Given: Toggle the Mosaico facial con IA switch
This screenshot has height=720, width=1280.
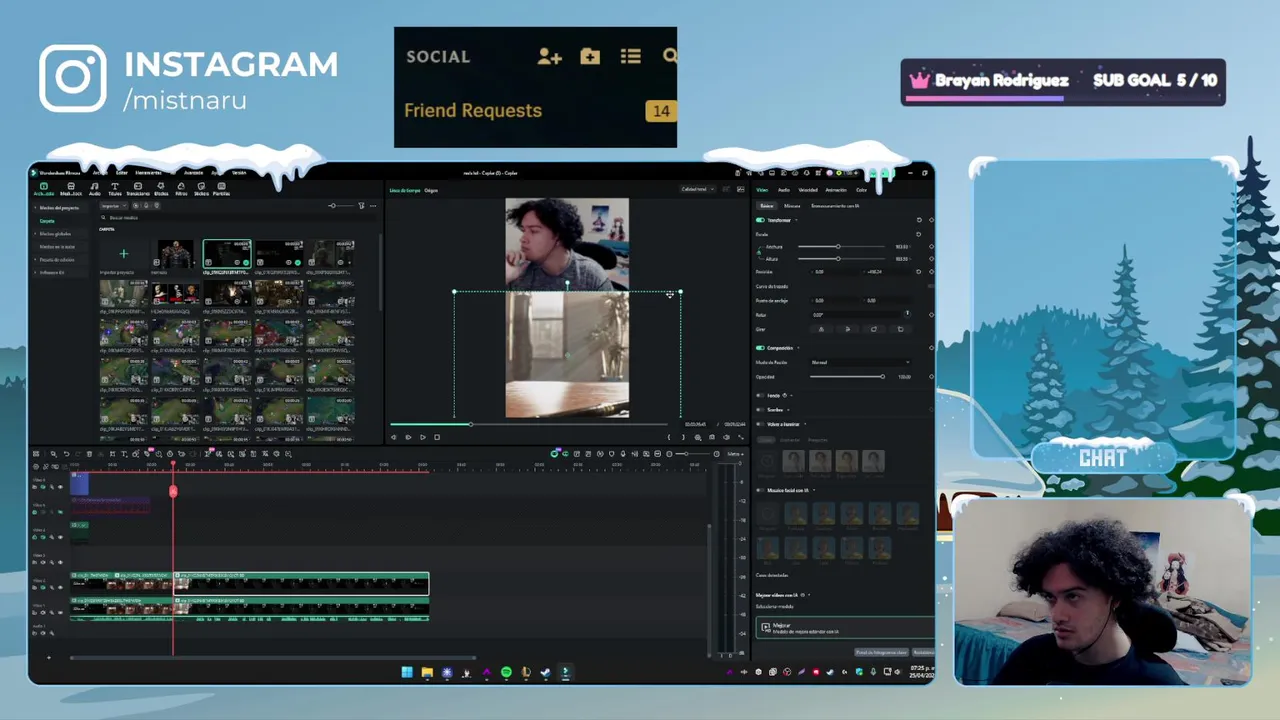Looking at the screenshot, I should coord(760,490).
